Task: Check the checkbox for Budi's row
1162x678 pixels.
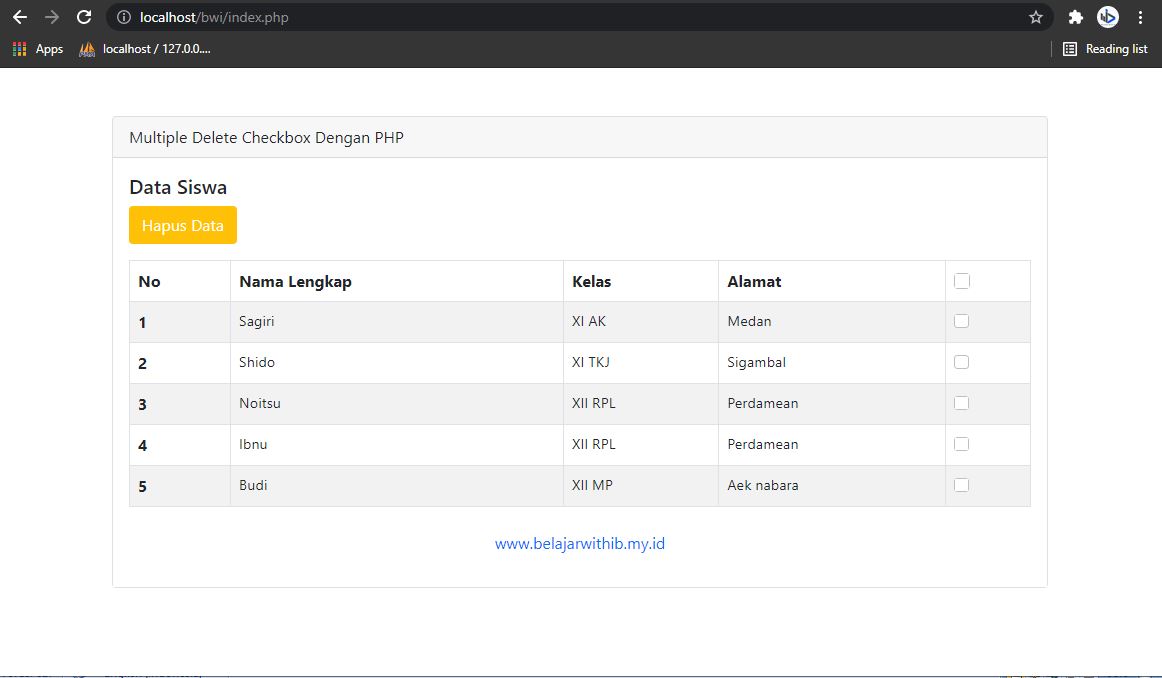Action: coord(961,484)
